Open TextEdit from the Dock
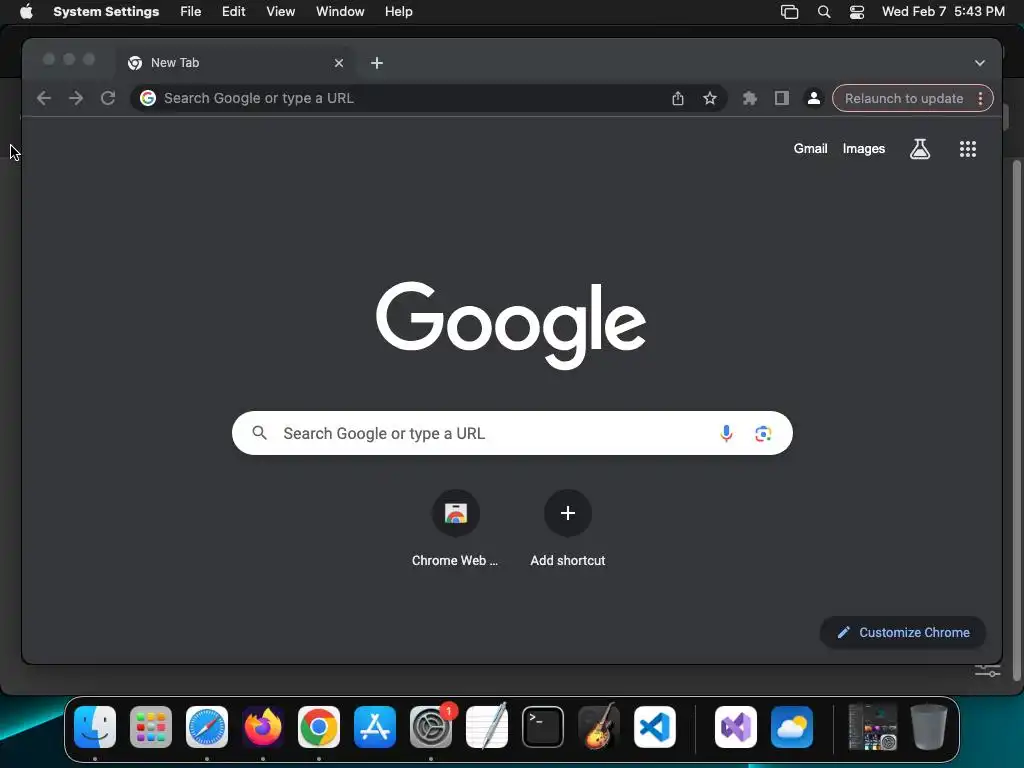 (487, 727)
